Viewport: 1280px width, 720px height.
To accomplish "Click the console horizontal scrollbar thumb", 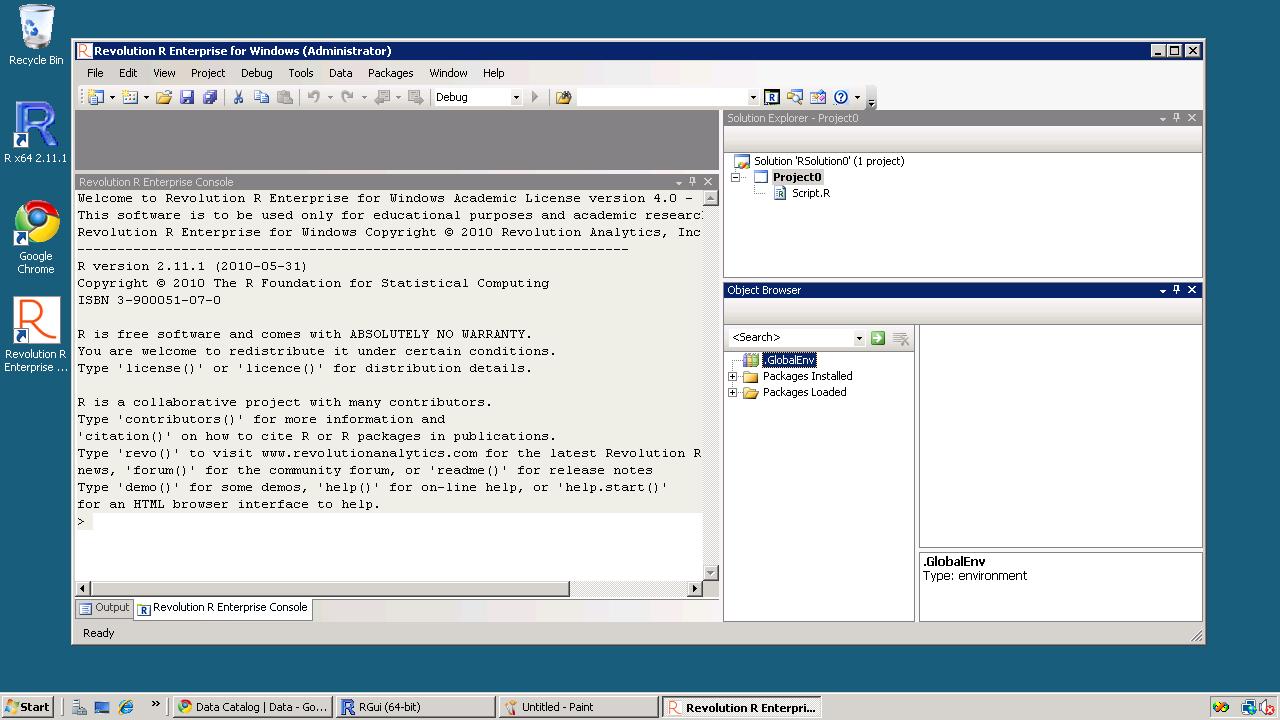I will [330, 589].
